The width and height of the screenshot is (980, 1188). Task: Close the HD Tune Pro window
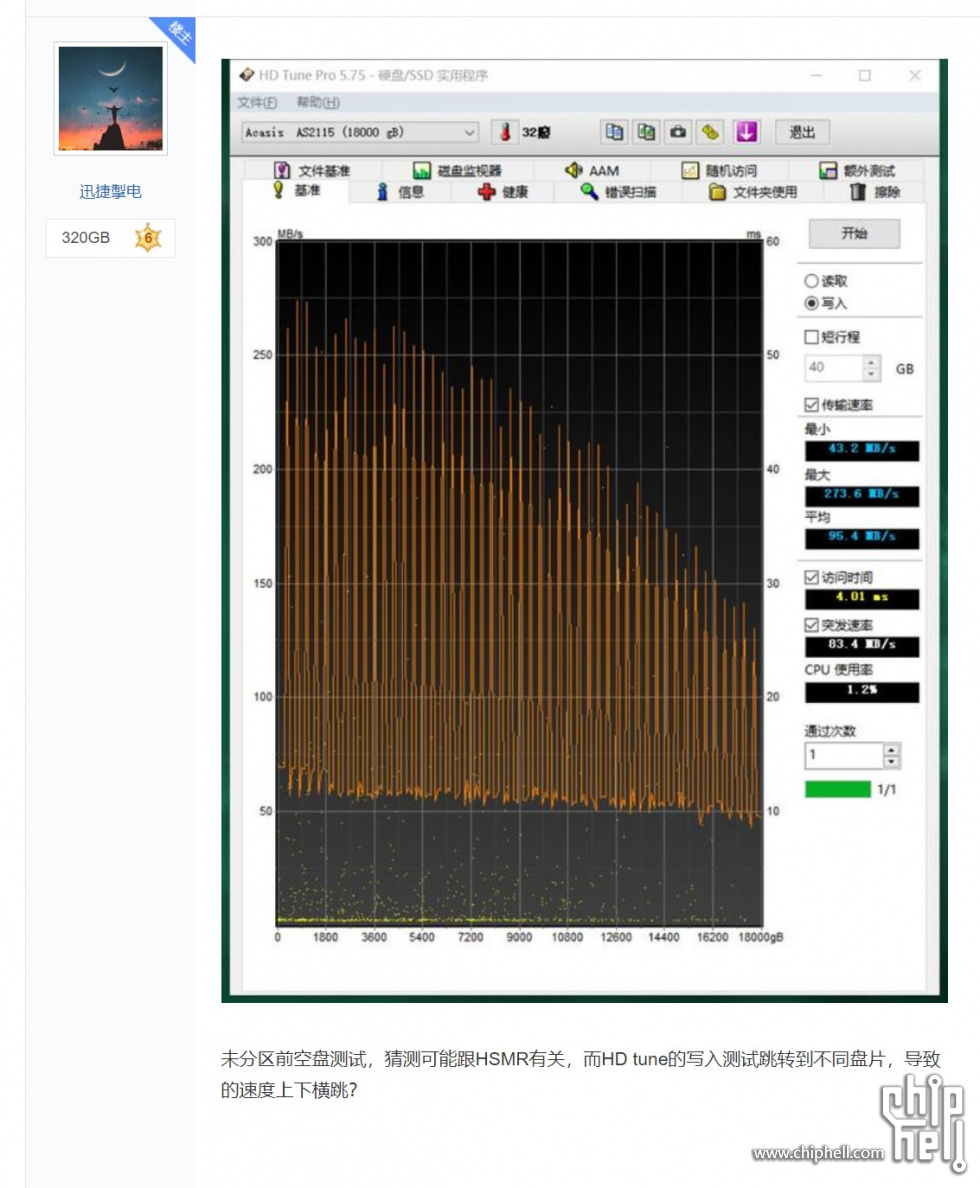(x=915, y=75)
